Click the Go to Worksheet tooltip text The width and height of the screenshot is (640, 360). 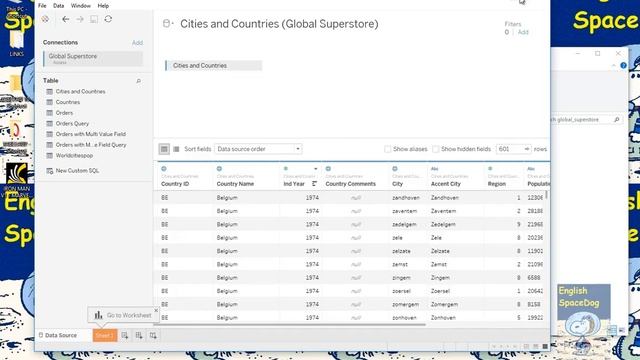pyautogui.click(x=129, y=315)
